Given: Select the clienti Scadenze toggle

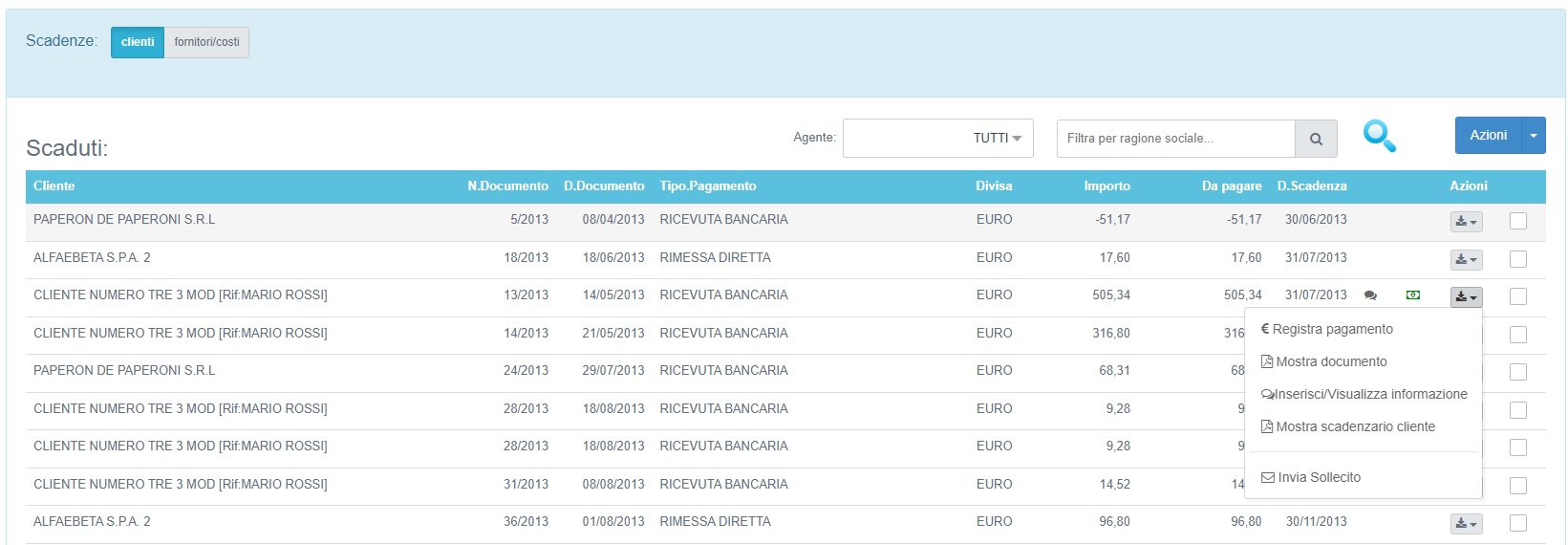Looking at the screenshot, I should [x=138, y=42].
